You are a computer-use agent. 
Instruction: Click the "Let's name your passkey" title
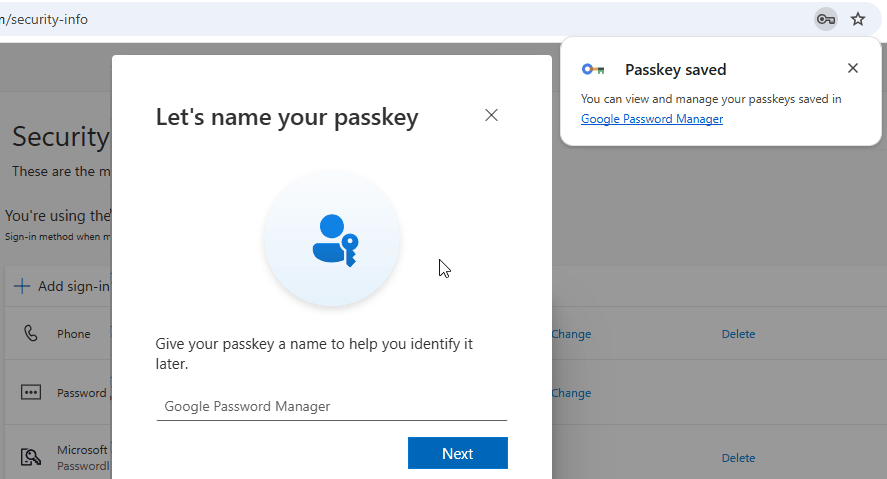[x=287, y=118]
